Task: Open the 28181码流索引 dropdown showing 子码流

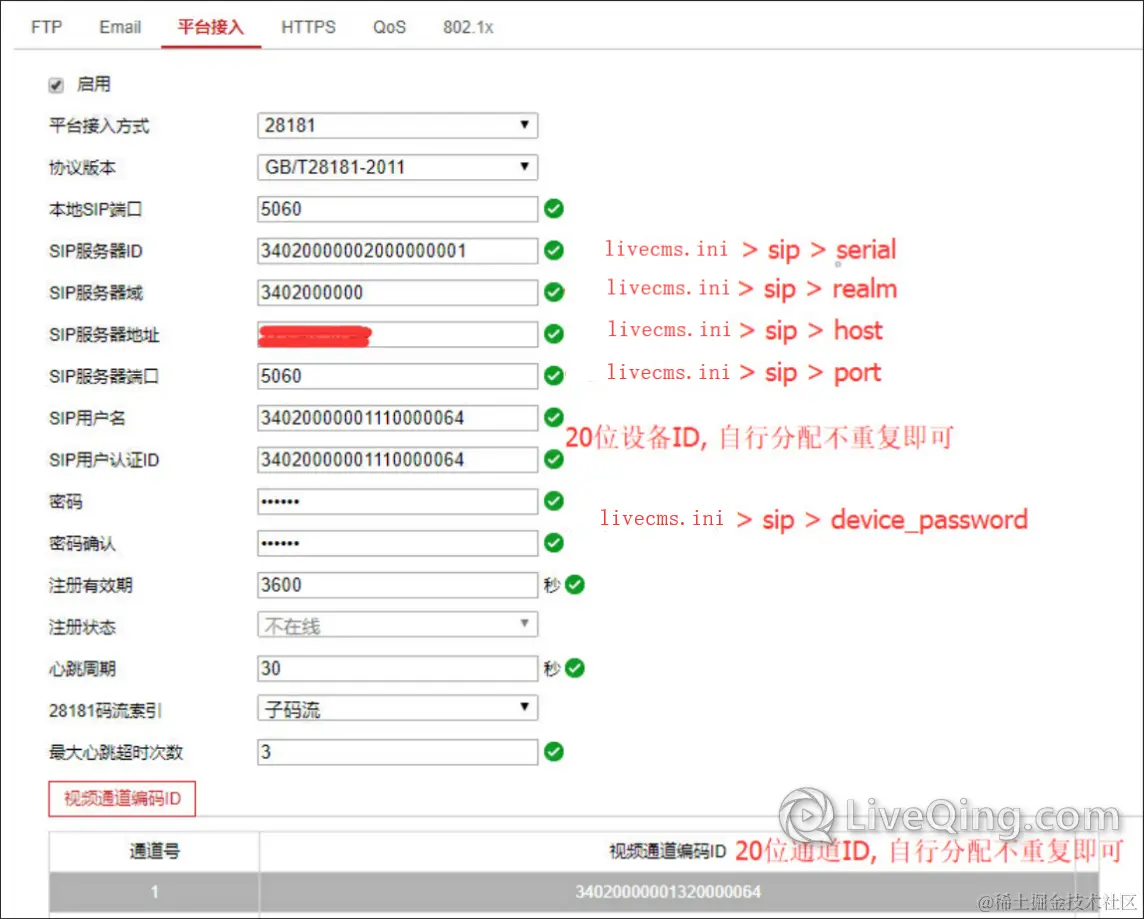Action: point(397,707)
